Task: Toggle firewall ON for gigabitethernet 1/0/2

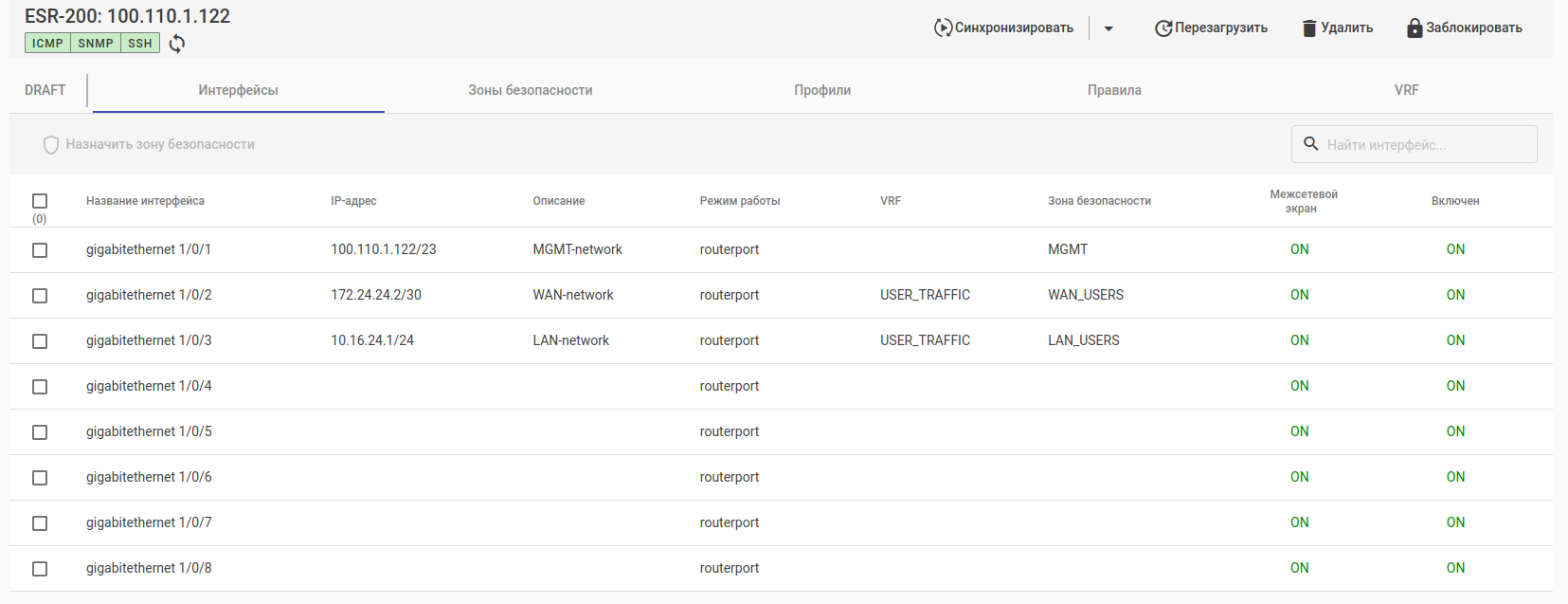Action: (x=1299, y=295)
